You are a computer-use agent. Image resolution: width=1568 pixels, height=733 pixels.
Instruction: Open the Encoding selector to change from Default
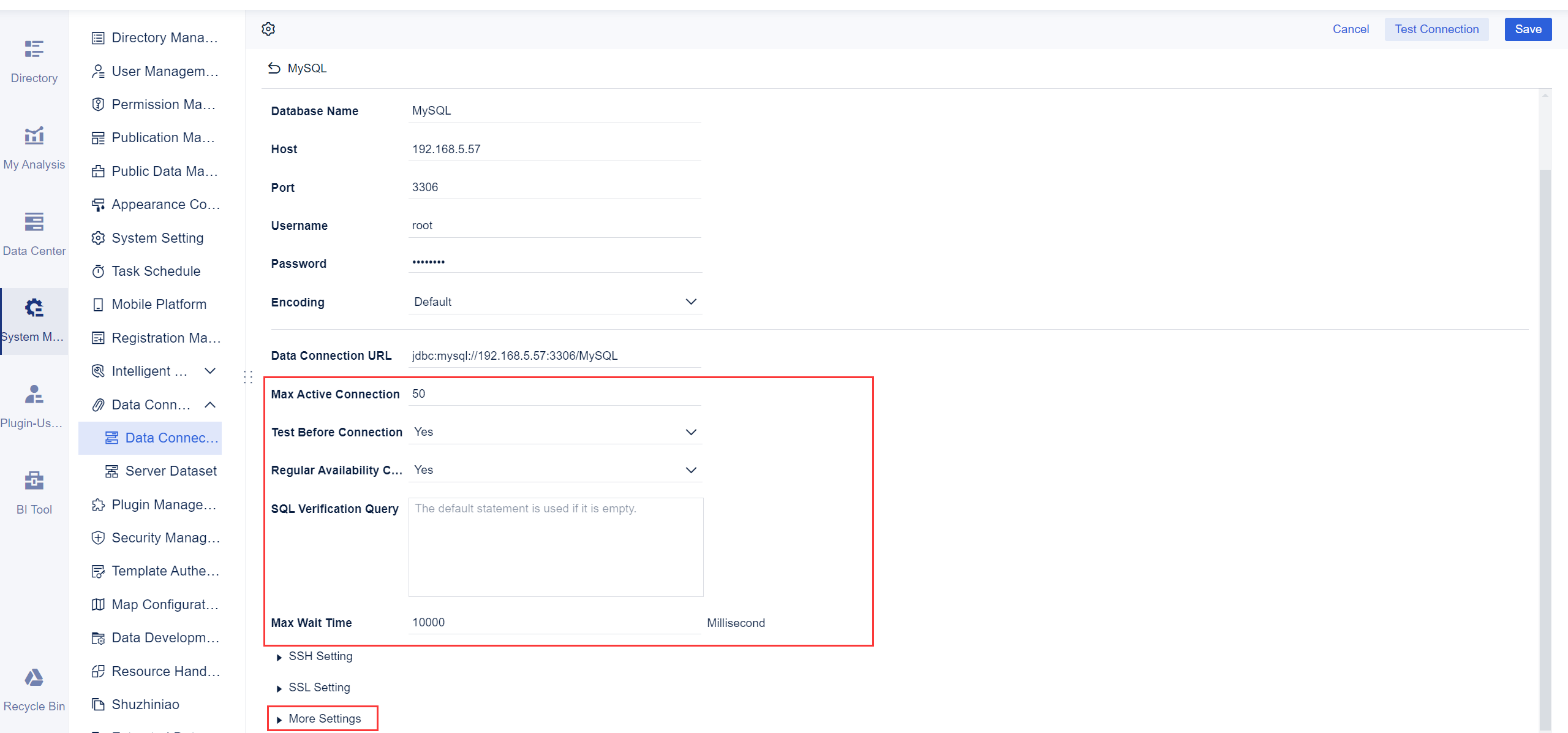[691, 302]
